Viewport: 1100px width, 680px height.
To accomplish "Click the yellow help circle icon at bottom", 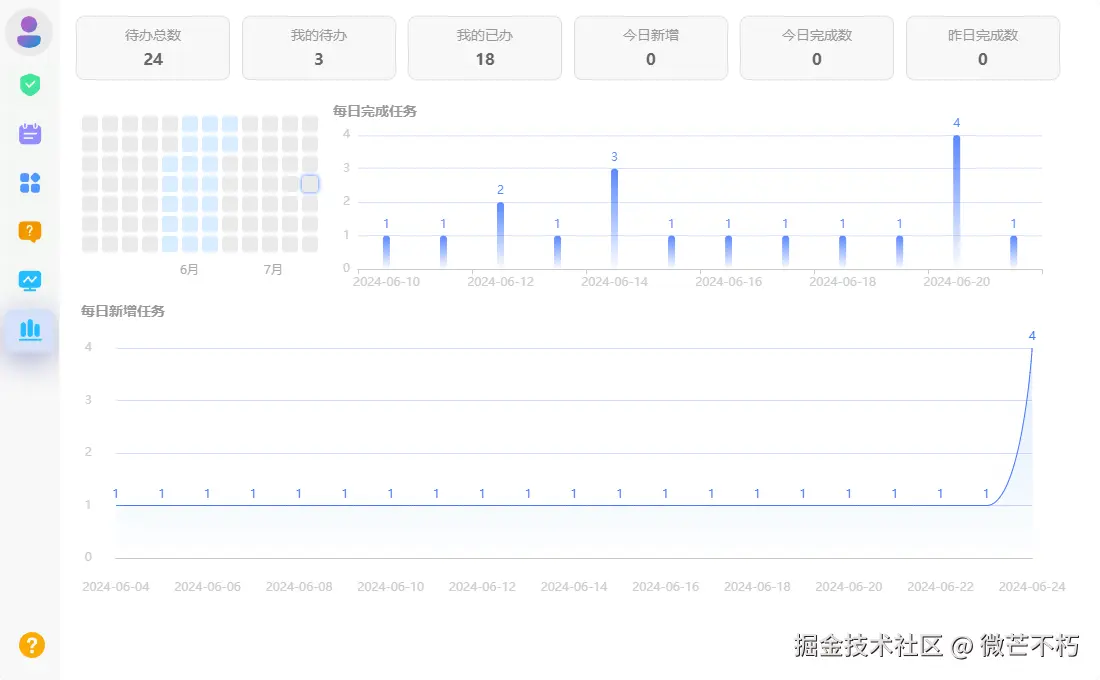I will tap(32, 645).
